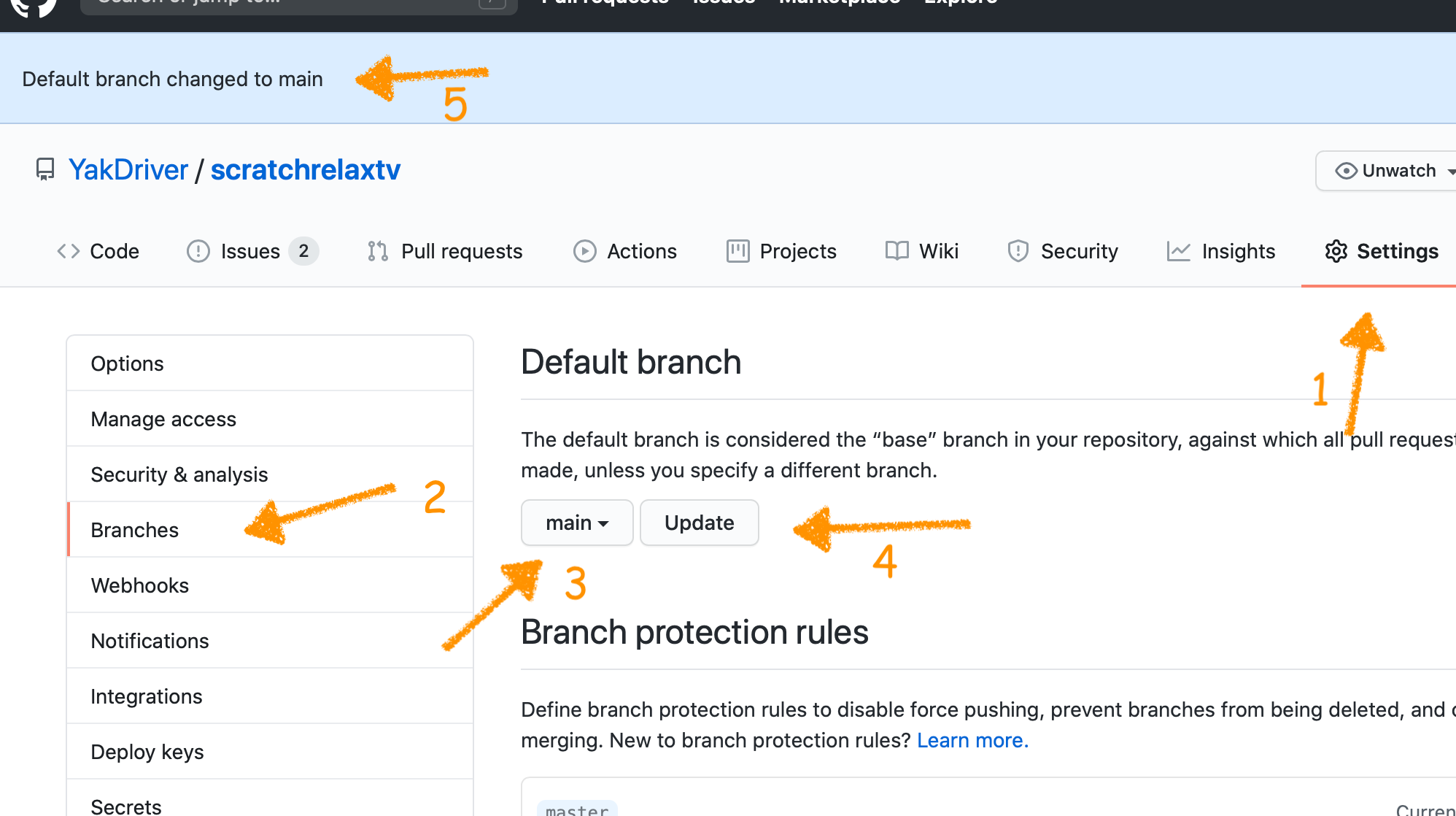The width and height of the screenshot is (1456, 816).
Task: Click the Settings gear icon
Action: [x=1337, y=251]
